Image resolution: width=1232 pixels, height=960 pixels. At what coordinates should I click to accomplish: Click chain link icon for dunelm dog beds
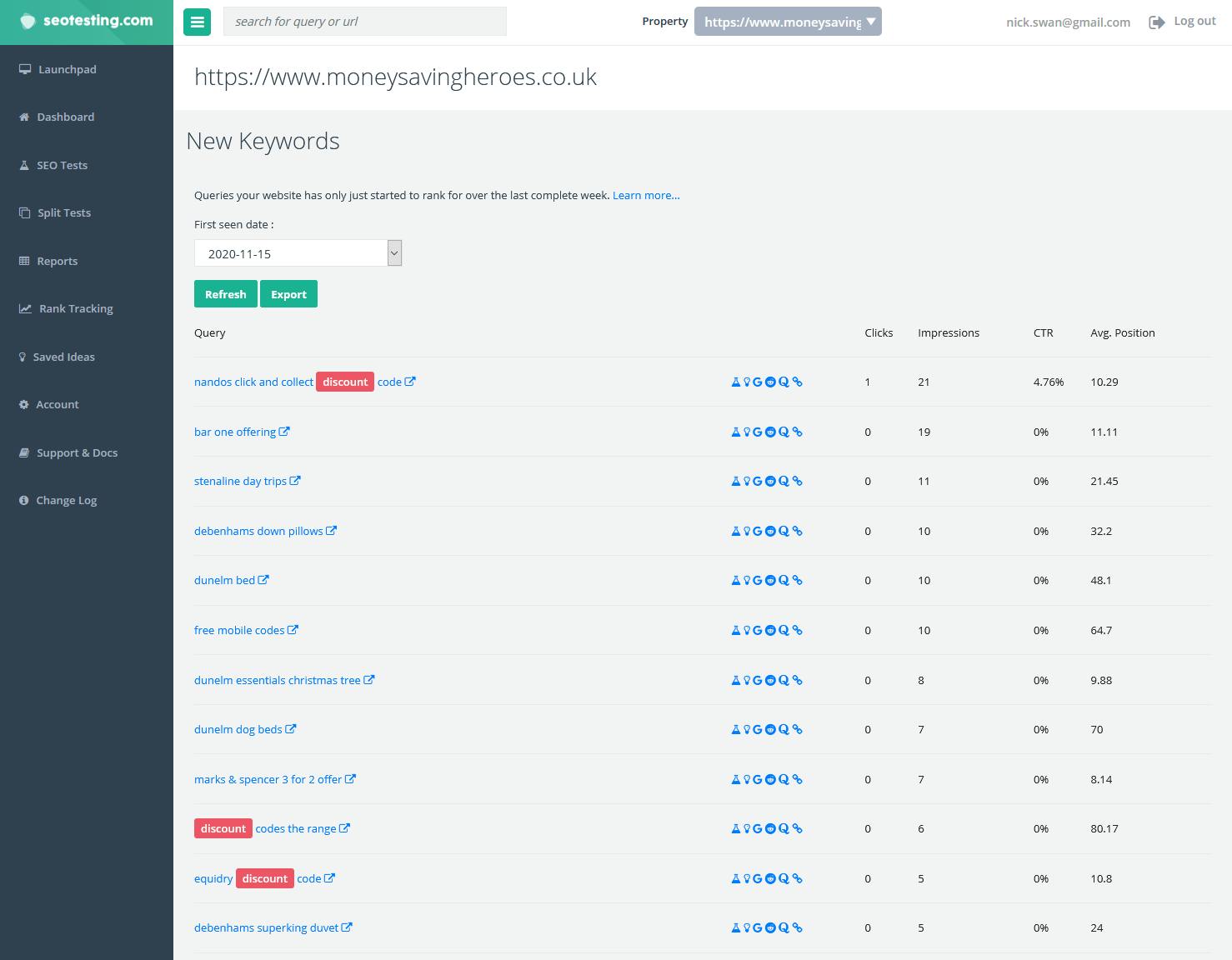coord(797,729)
